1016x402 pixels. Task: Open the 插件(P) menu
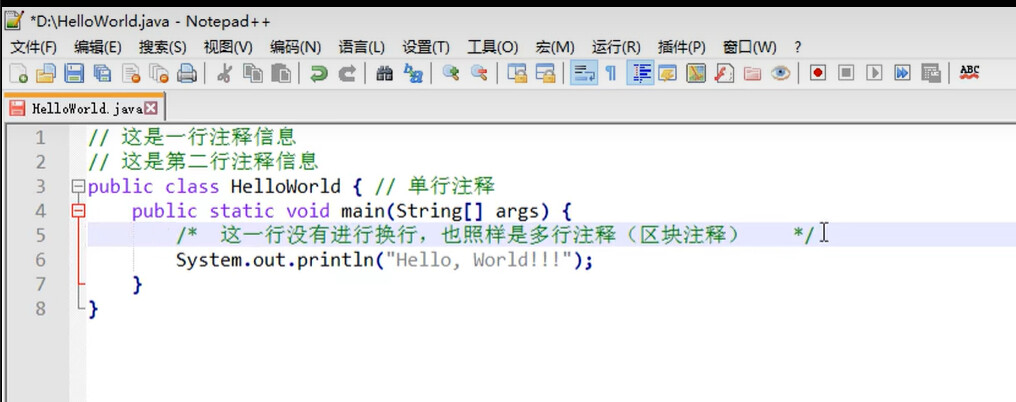coord(682,47)
